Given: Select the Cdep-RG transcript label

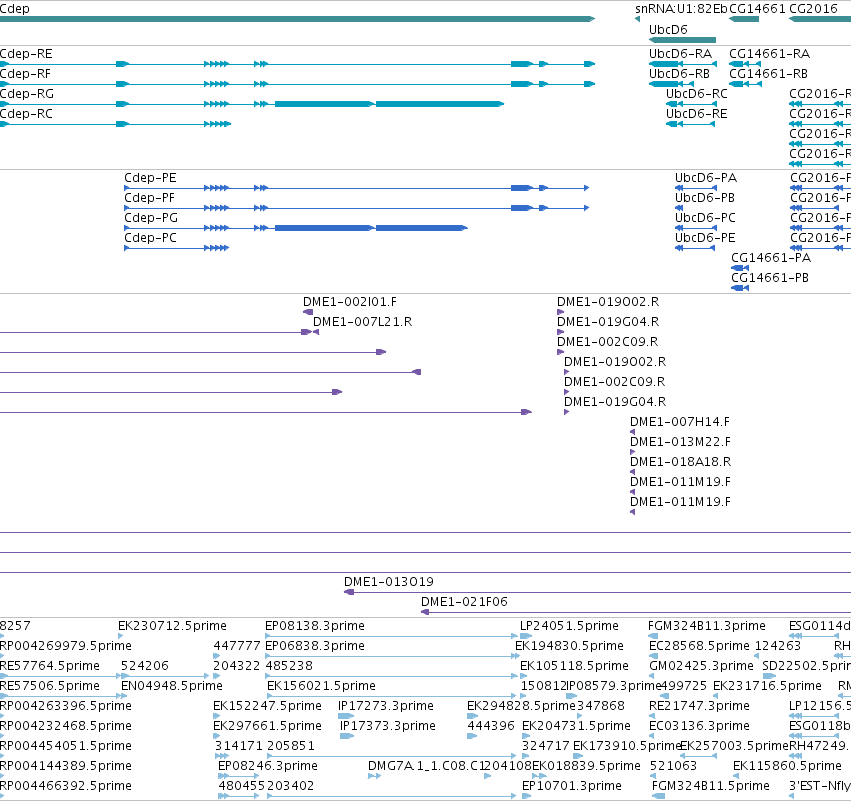Looking at the screenshot, I should 27,94.
